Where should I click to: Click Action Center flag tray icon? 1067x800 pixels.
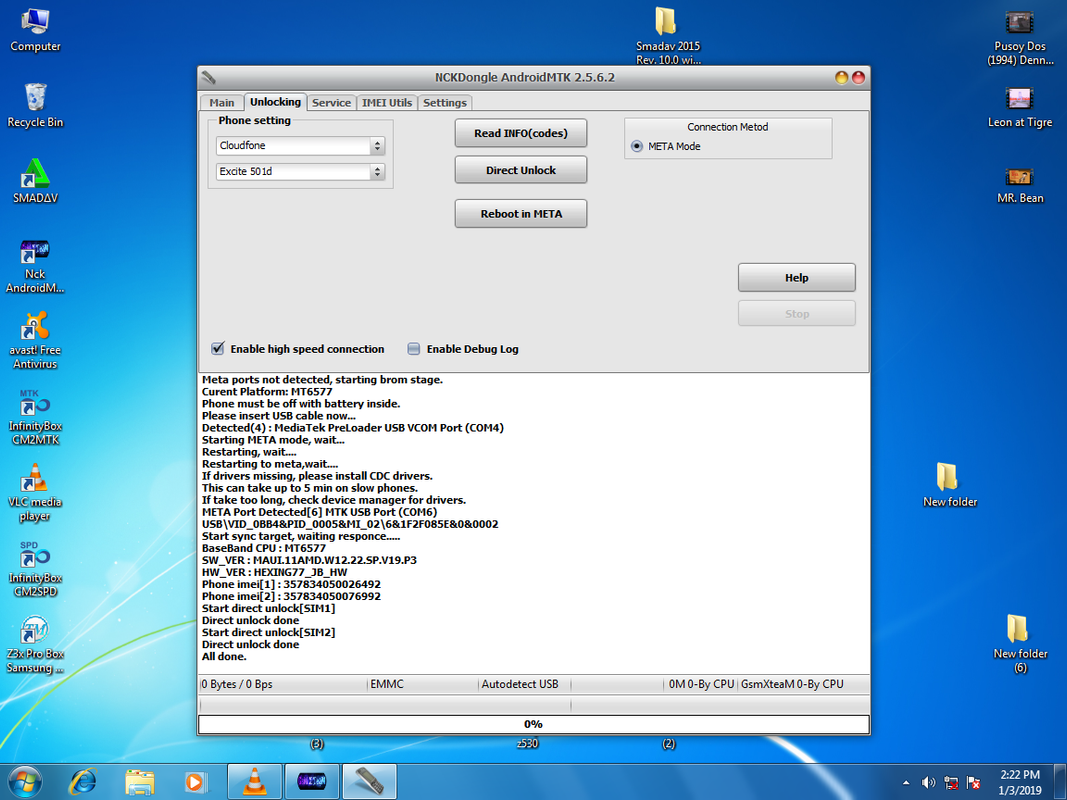click(x=974, y=782)
